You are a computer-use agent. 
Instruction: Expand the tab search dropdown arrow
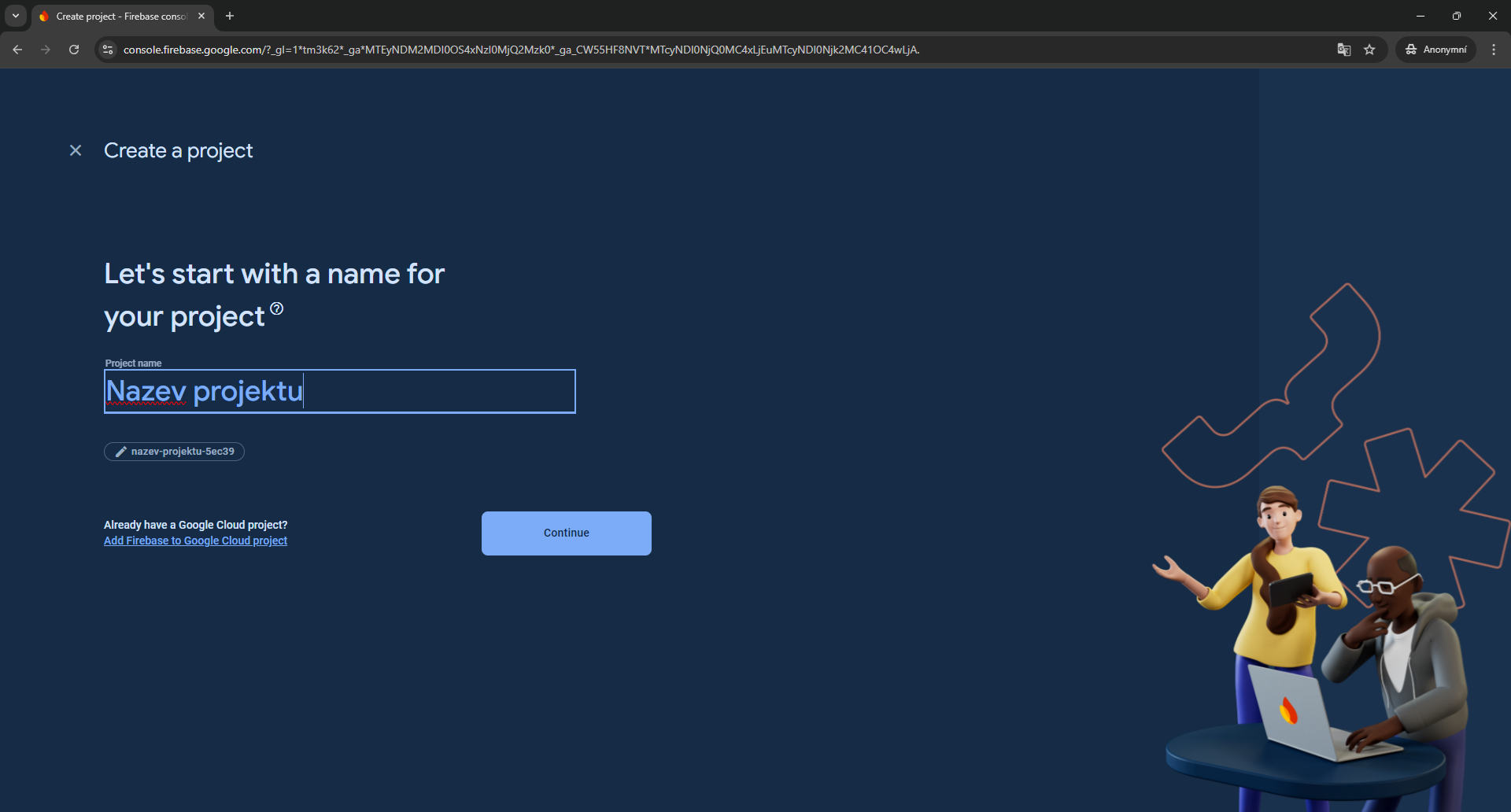click(16, 16)
